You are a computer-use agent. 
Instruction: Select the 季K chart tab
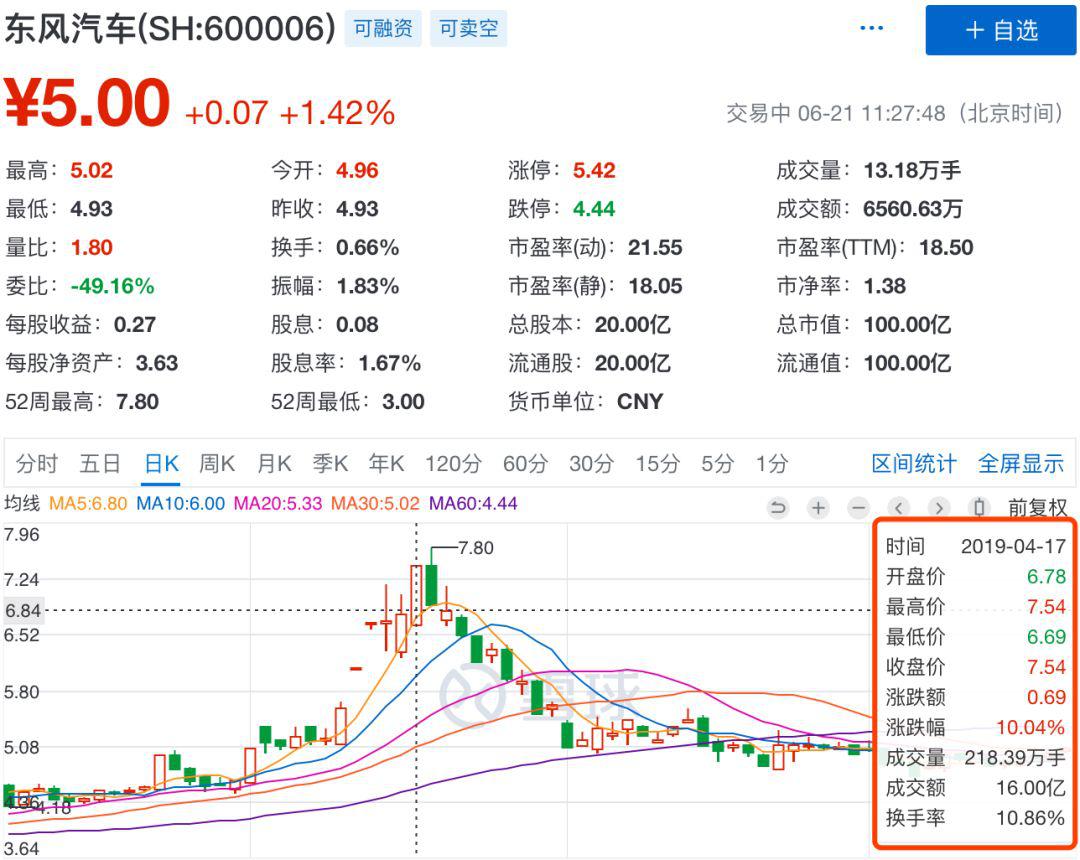[x=330, y=463]
